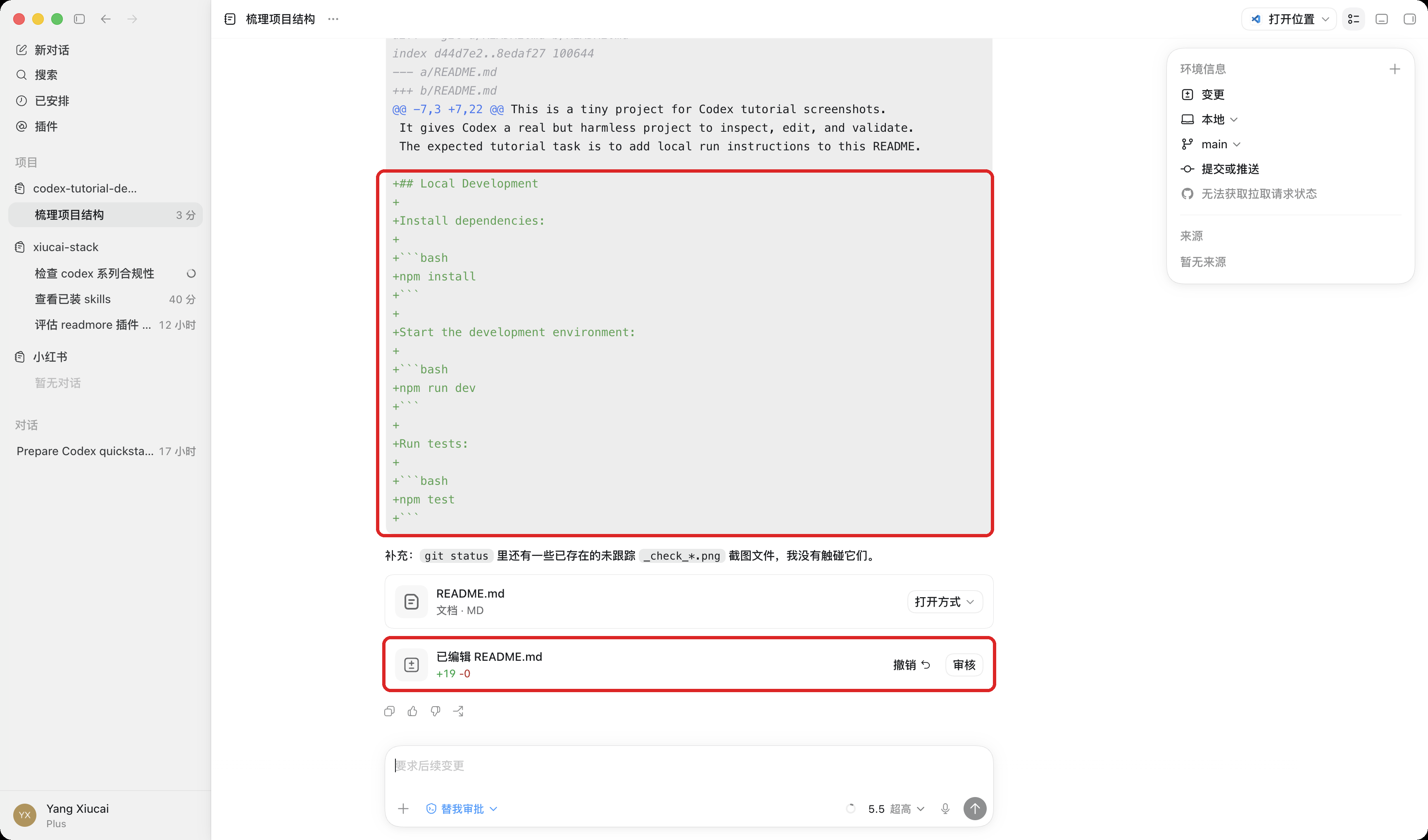This screenshot has width=1428, height=840.
Task: Open 搜索 in sidebar
Action: coord(105,75)
